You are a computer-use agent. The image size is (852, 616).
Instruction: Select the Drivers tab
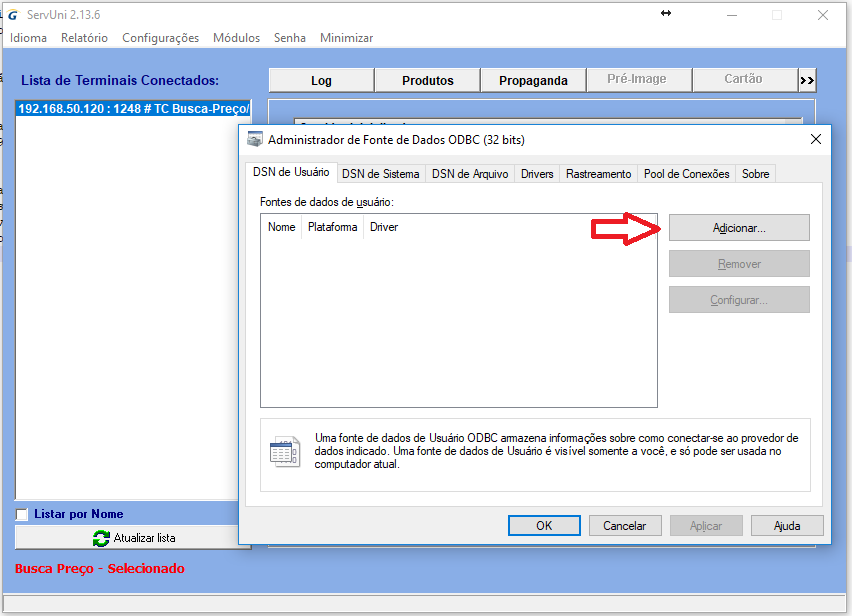pyautogui.click(x=537, y=174)
